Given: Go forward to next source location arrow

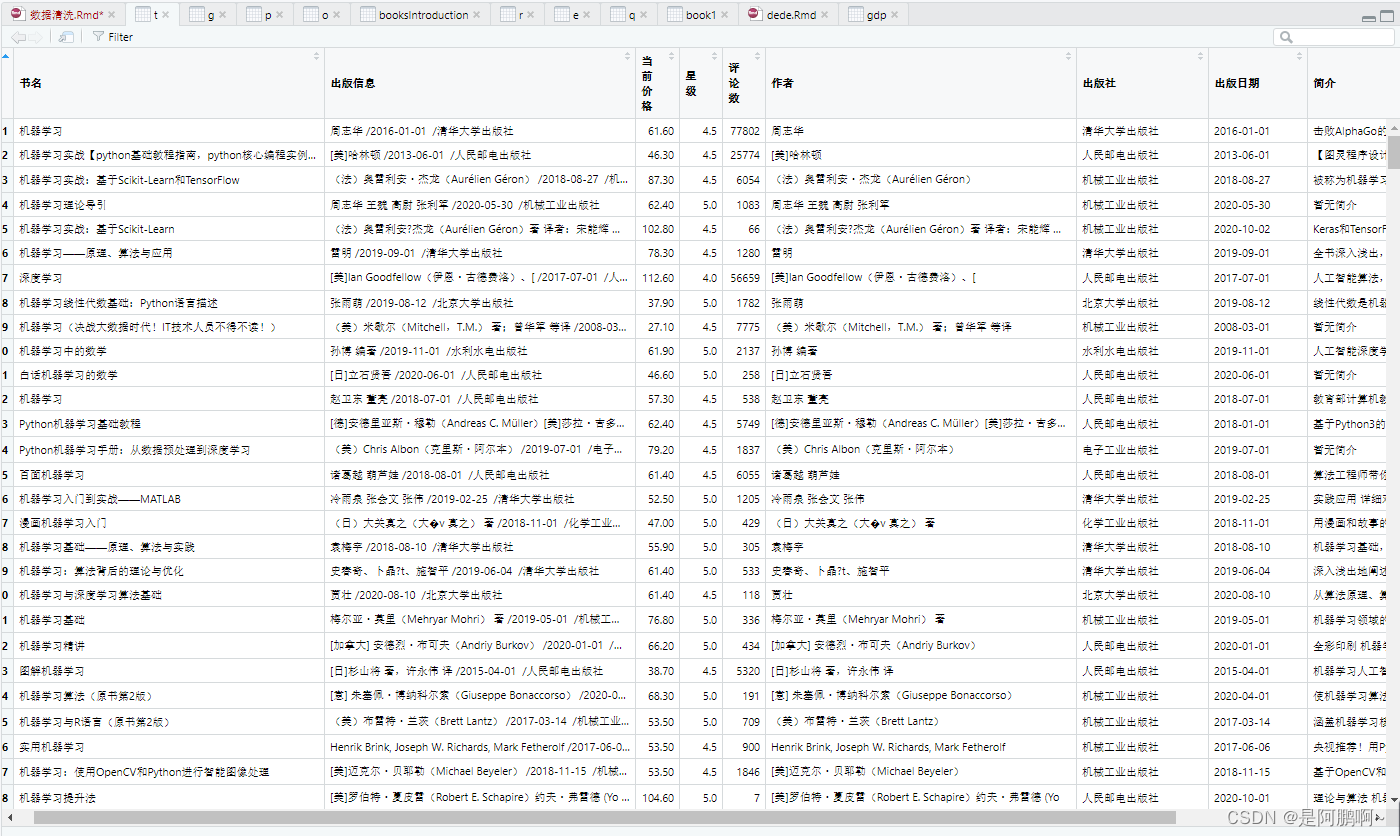Looking at the screenshot, I should [x=35, y=37].
